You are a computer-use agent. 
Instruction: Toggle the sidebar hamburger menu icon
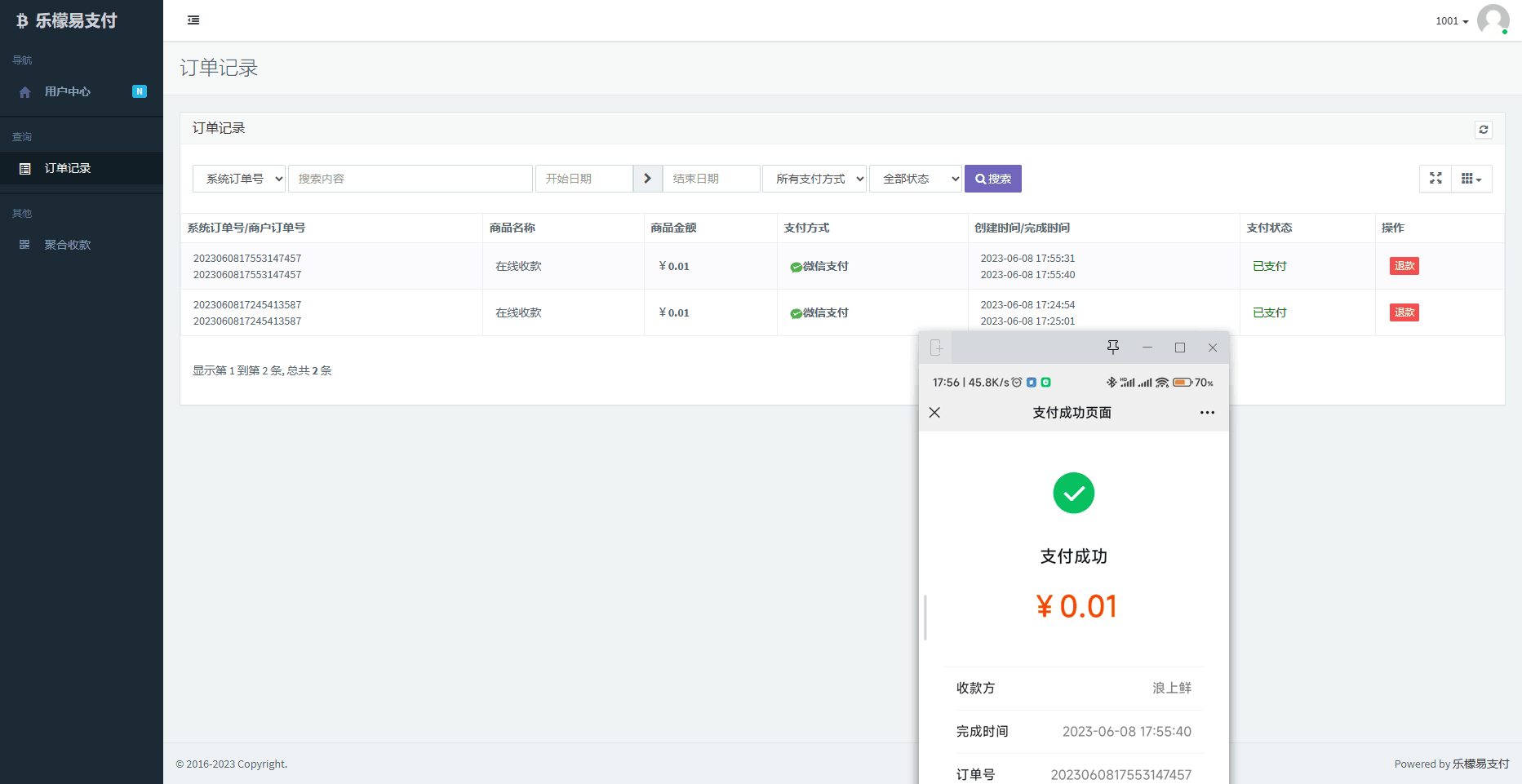coord(193,20)
